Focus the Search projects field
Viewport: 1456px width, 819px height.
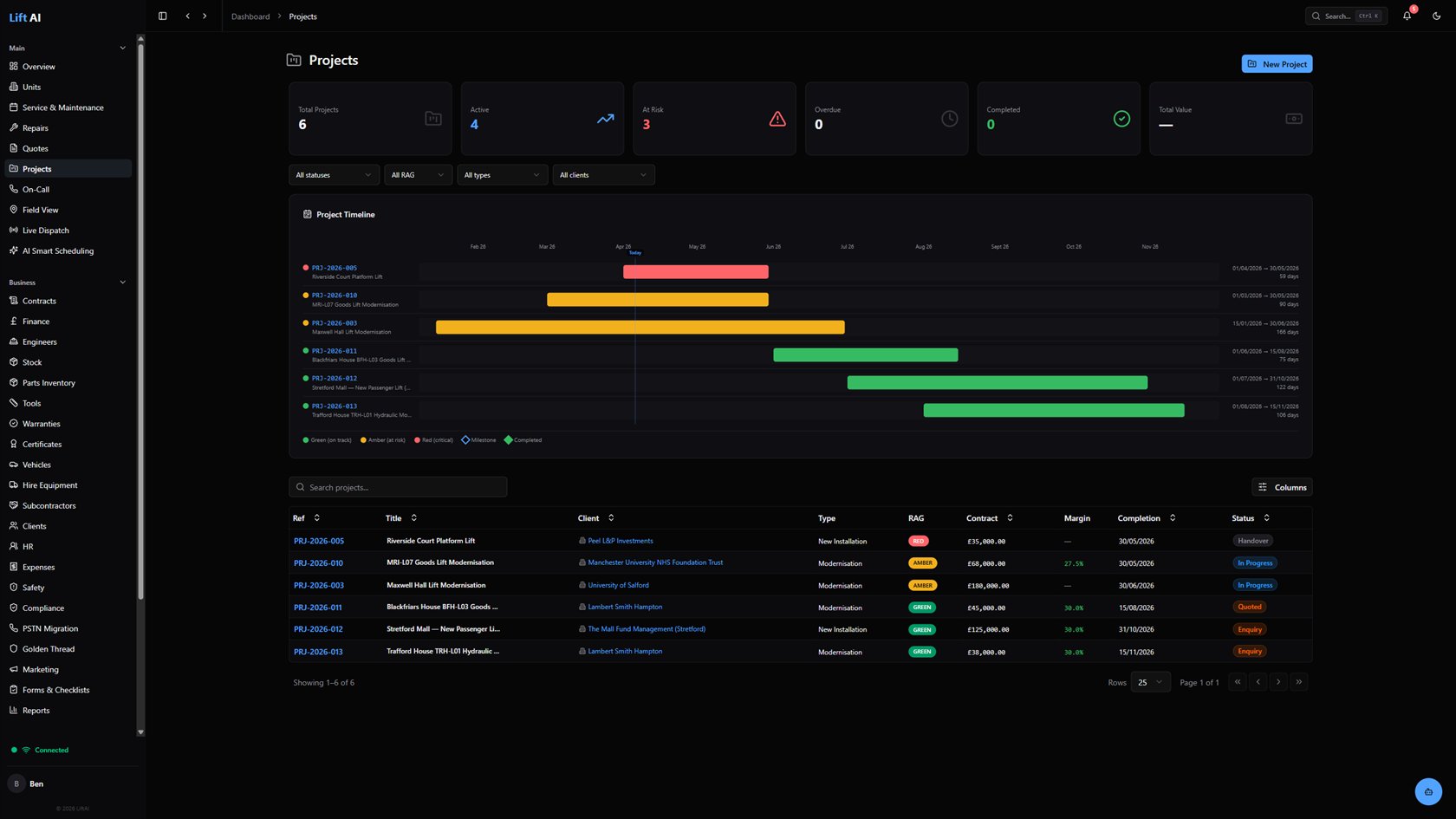[398, 487]
